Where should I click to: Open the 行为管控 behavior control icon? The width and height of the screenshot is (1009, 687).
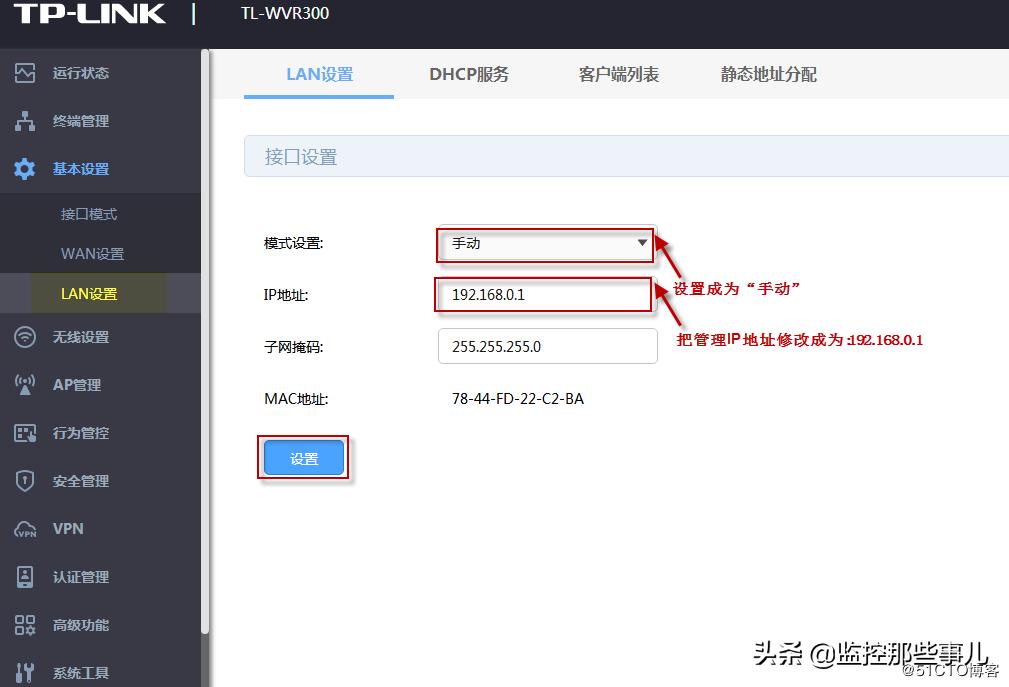27,432
